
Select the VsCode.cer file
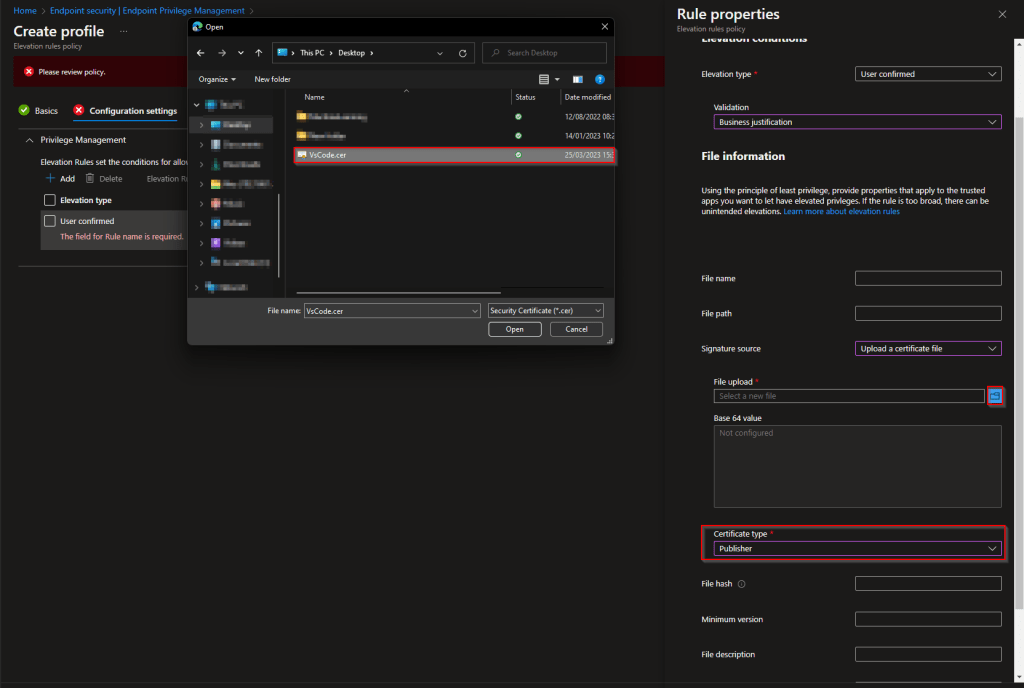(330, 155)
